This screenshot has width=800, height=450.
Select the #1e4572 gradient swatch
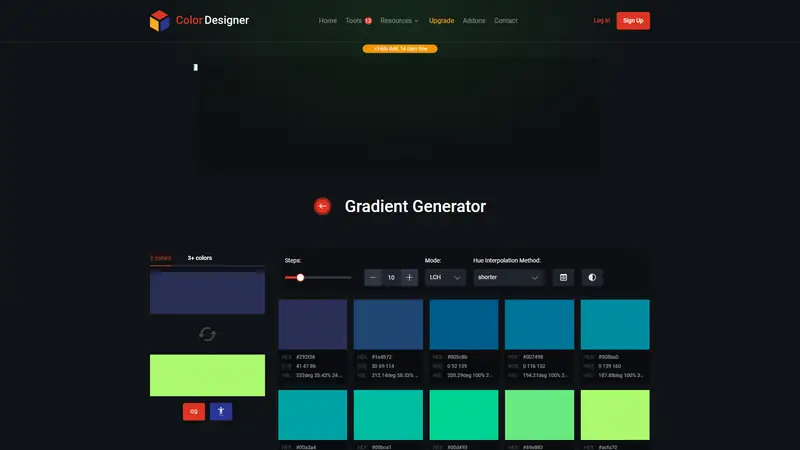coord(388,324)
